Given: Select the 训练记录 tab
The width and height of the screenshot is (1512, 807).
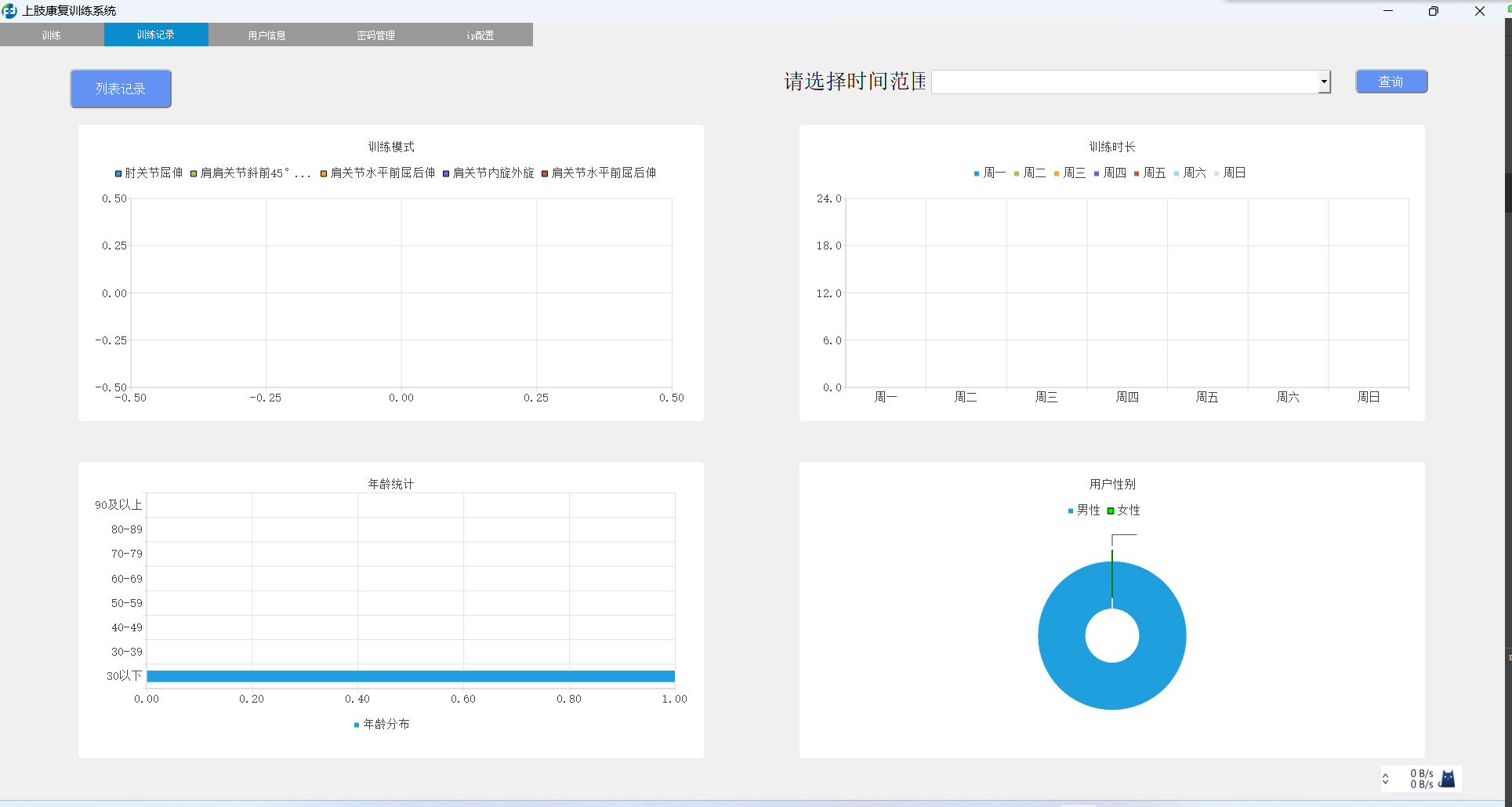Looking at the screenshot, I should (156, 35).
